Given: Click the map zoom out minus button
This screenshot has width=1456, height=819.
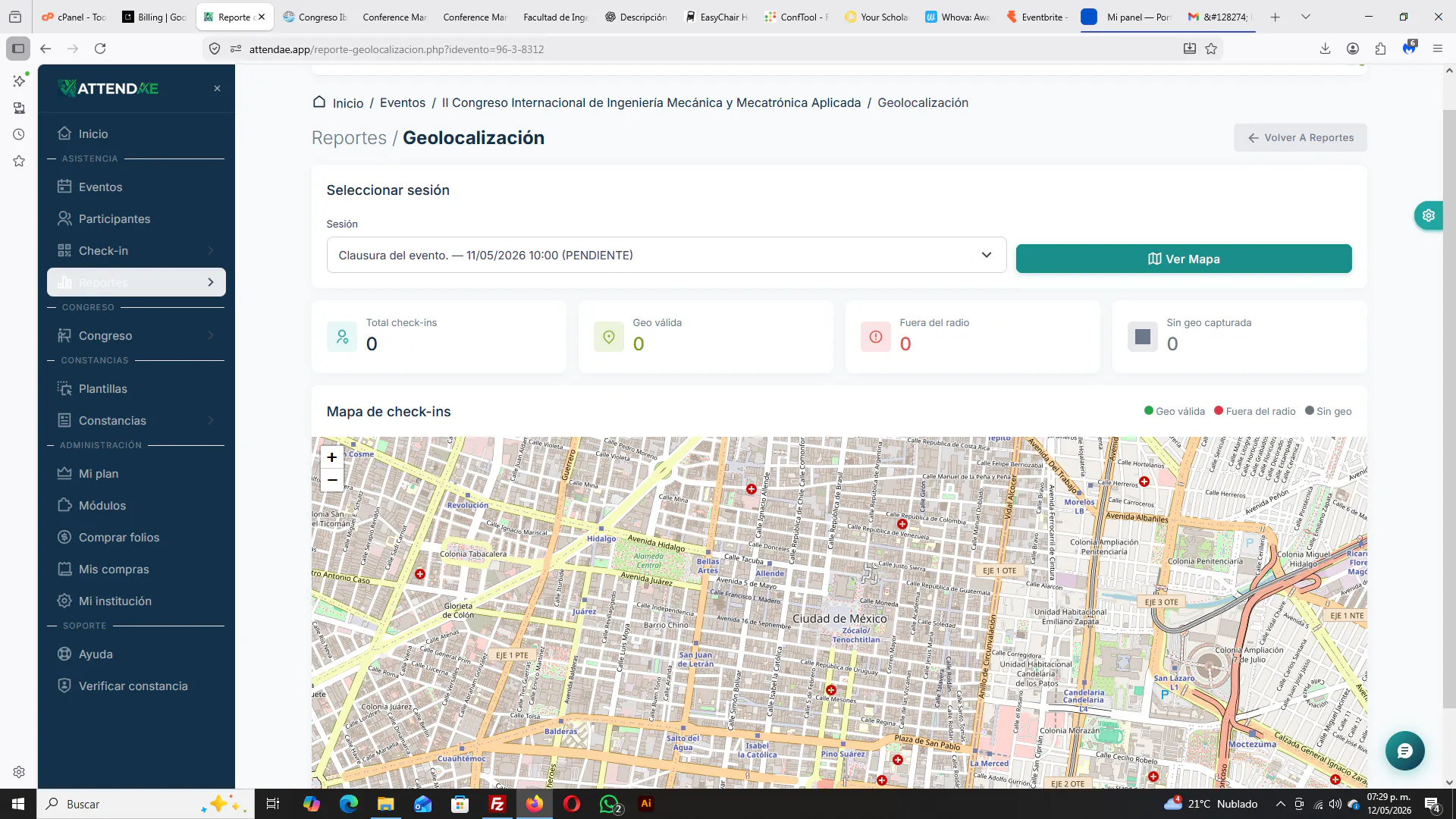Looking at the screenshot, I should click(331, 480).
